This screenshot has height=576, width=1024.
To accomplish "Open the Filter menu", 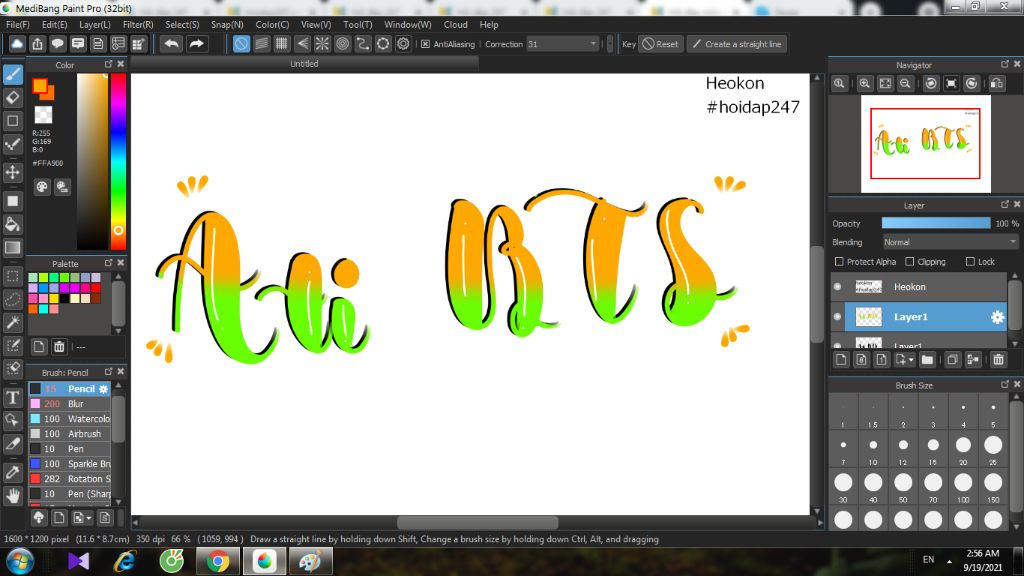I will 138,25.
